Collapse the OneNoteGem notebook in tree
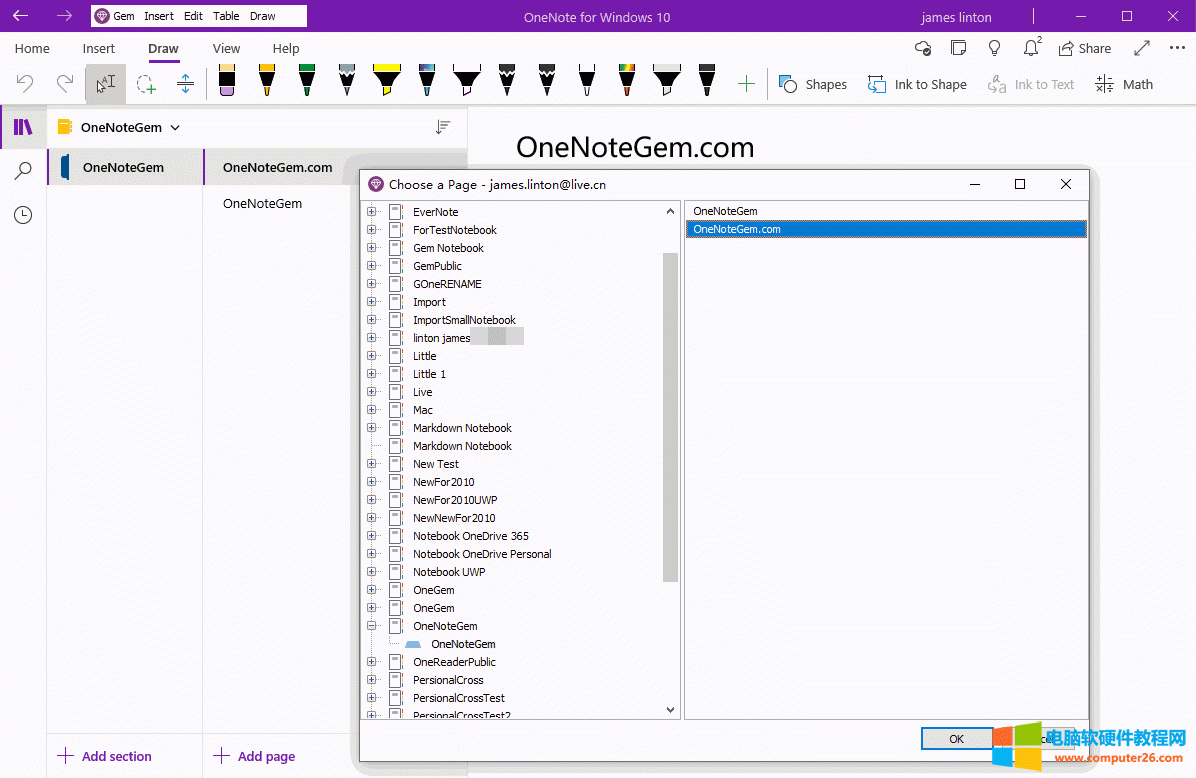 372,626
